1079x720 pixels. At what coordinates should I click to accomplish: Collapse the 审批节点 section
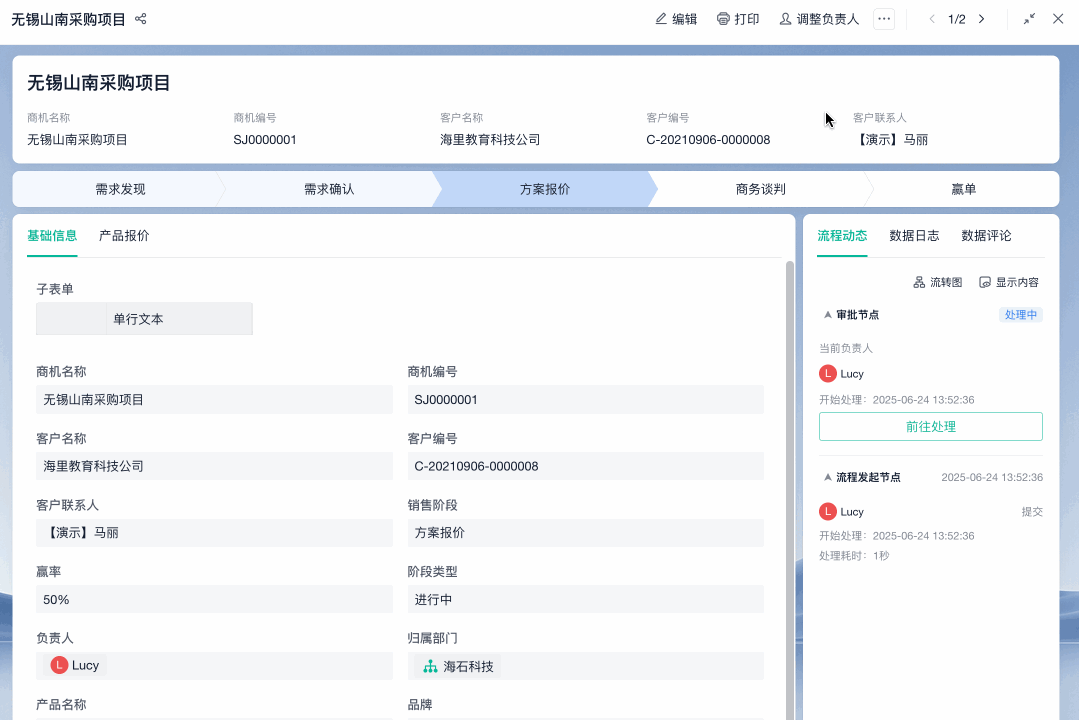pos(828,315)
